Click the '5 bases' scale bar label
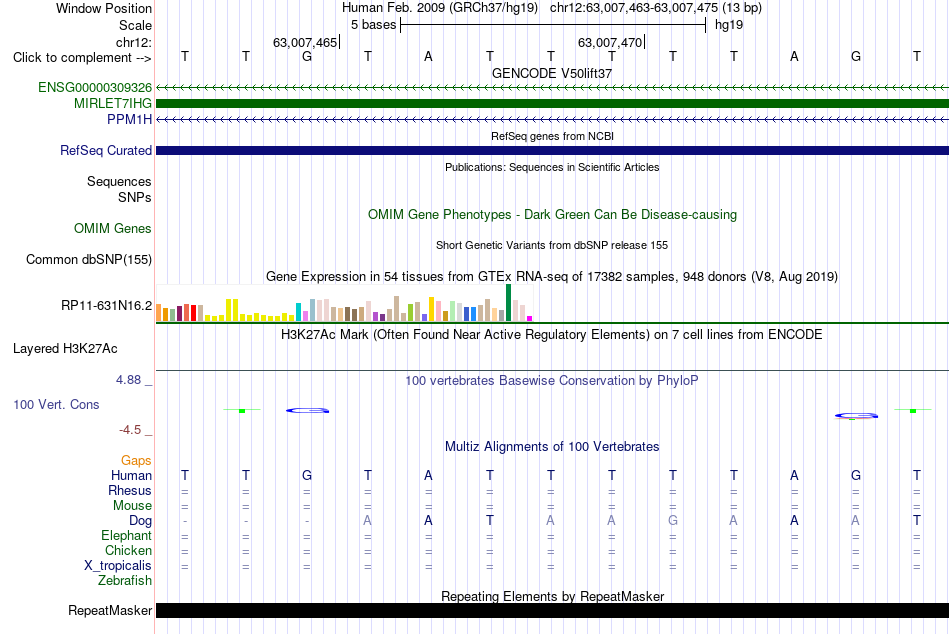Image resolution: width=950 pixels, height=634 pixels. coord(373,25)
